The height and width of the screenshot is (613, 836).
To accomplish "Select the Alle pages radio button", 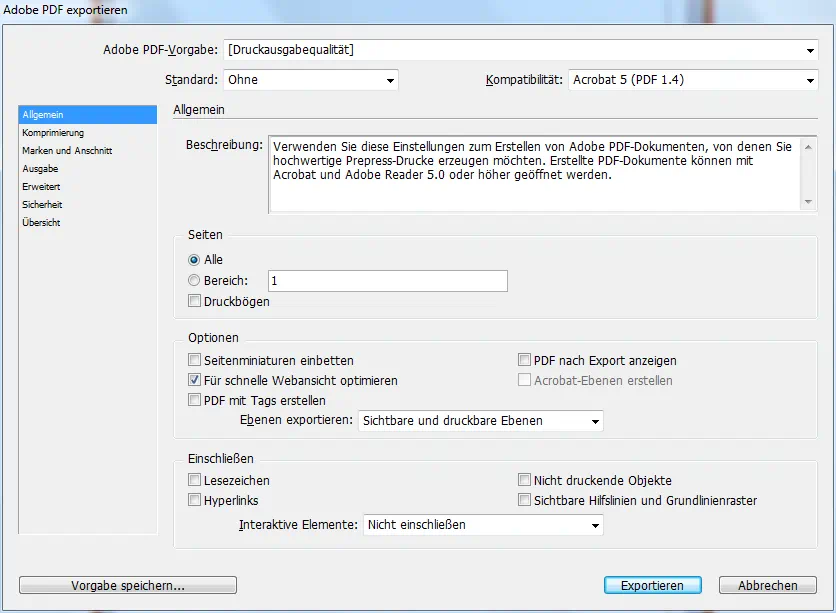I will click(194, 260).
